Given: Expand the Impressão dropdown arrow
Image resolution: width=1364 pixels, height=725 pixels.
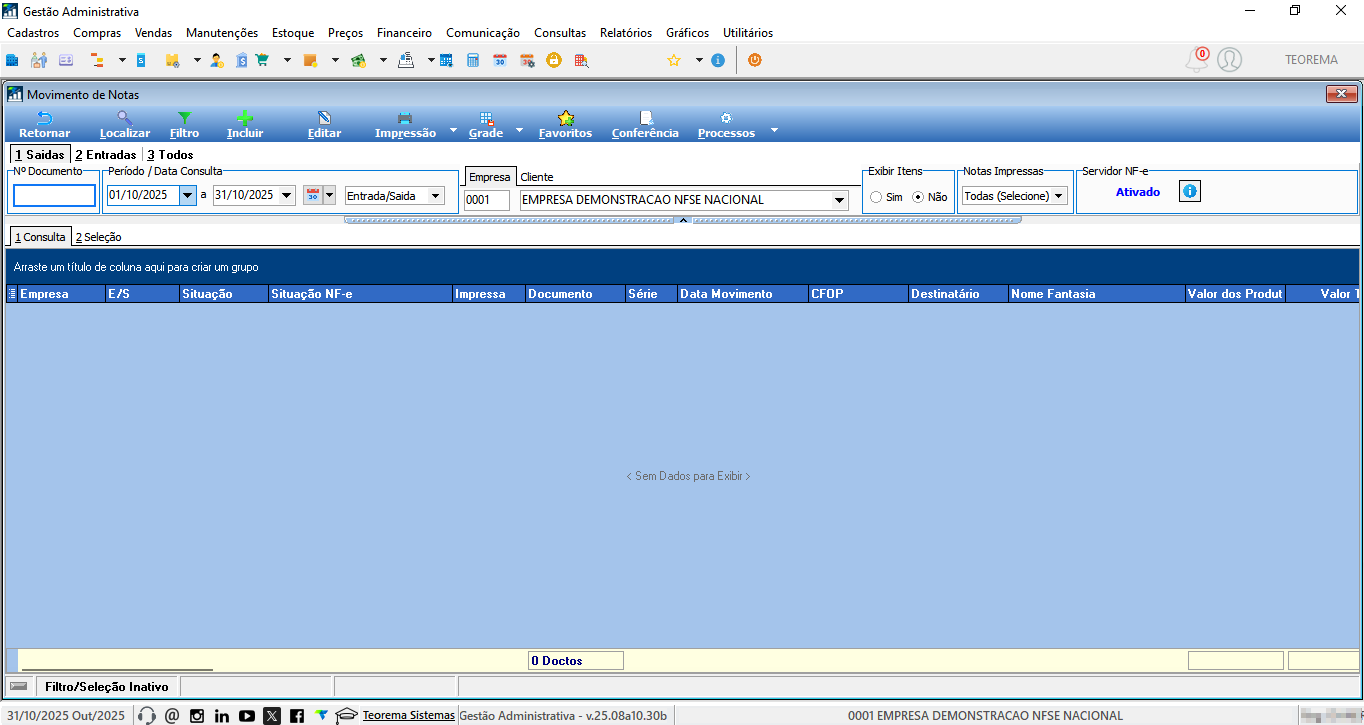Looking at the screenshot, I should 453,130.
